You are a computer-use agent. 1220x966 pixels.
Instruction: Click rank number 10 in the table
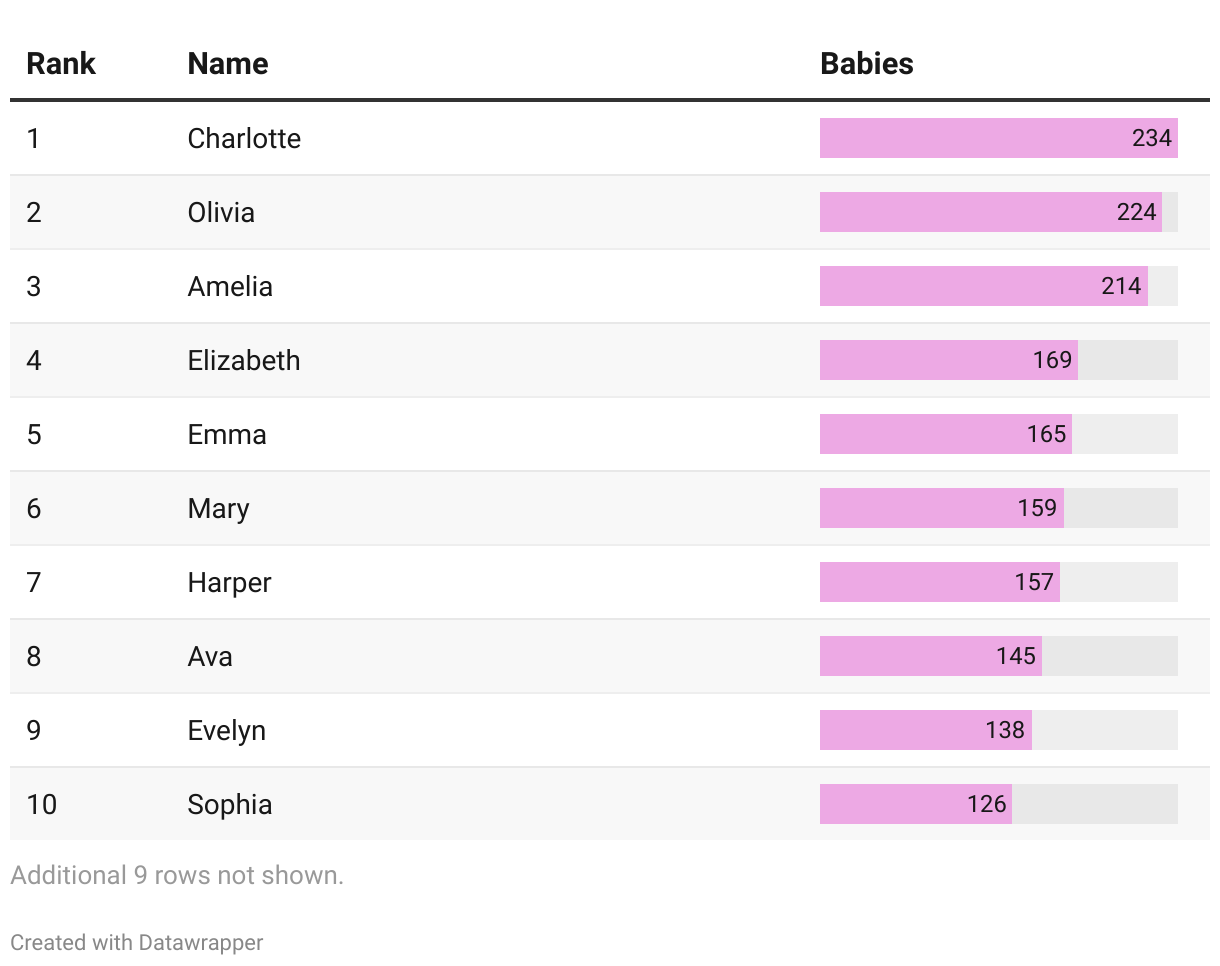42,804
